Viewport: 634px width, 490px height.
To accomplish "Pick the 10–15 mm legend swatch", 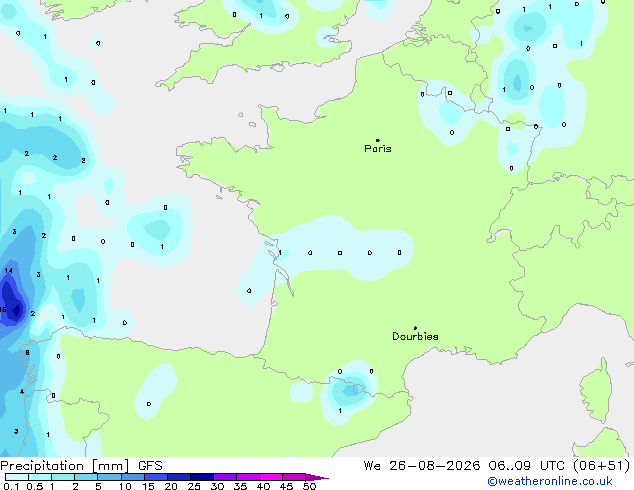I will click(x=132, y=477).
